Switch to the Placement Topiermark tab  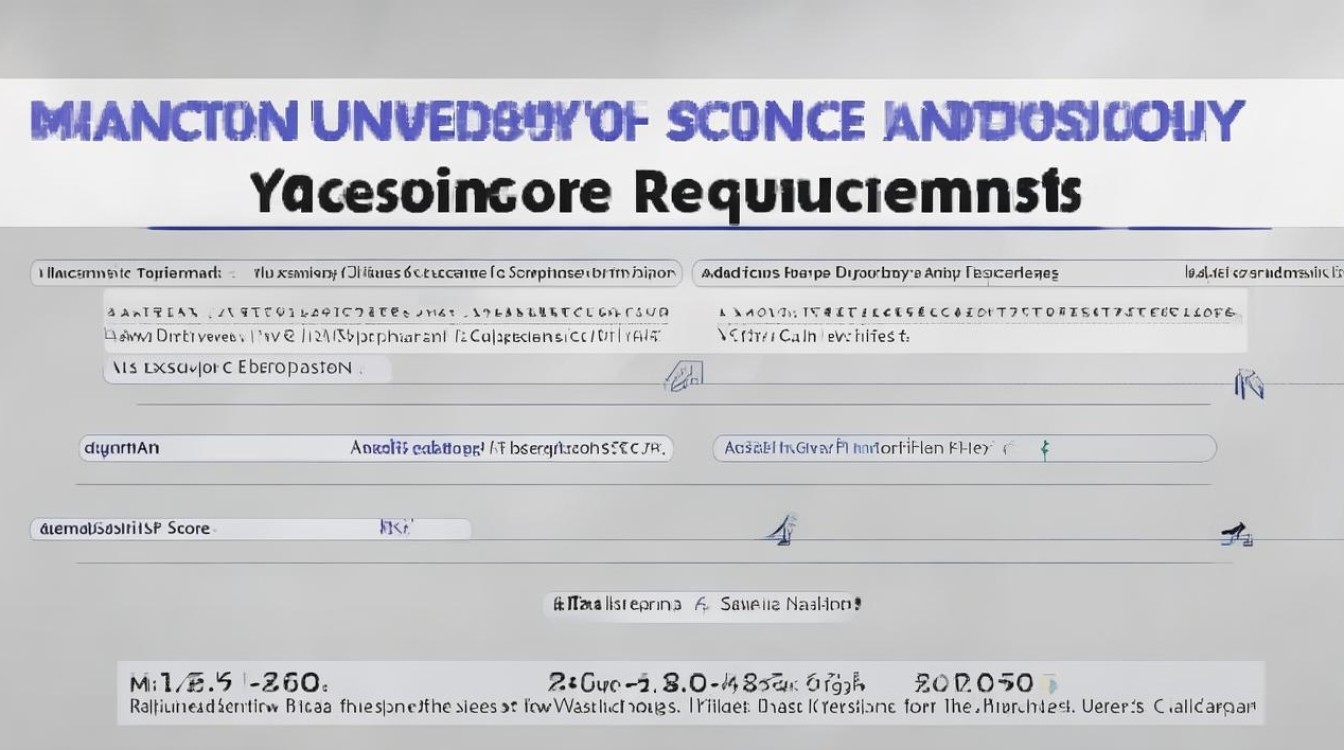(x=120, y=270)
